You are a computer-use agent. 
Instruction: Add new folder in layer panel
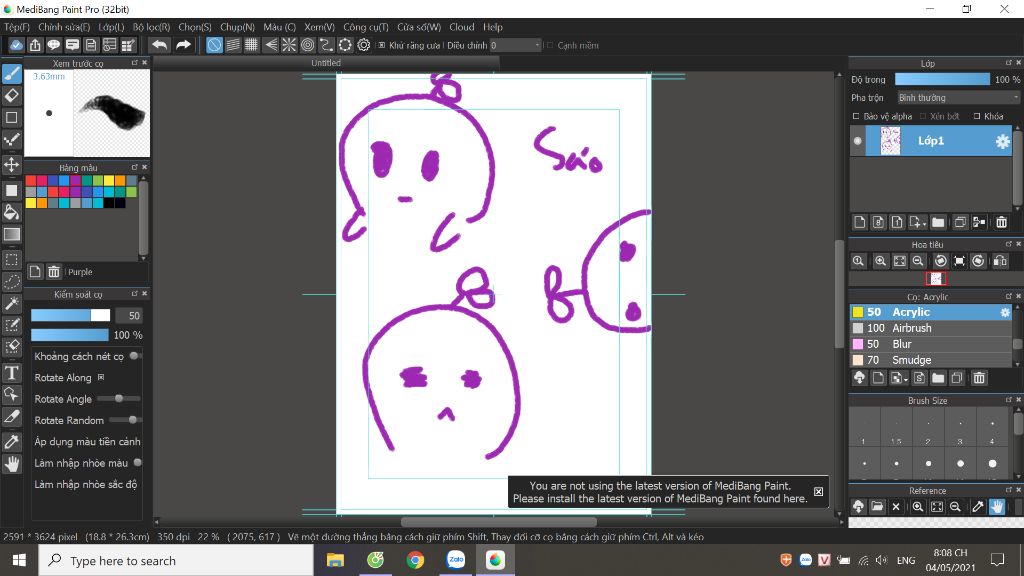click(938, 223)
